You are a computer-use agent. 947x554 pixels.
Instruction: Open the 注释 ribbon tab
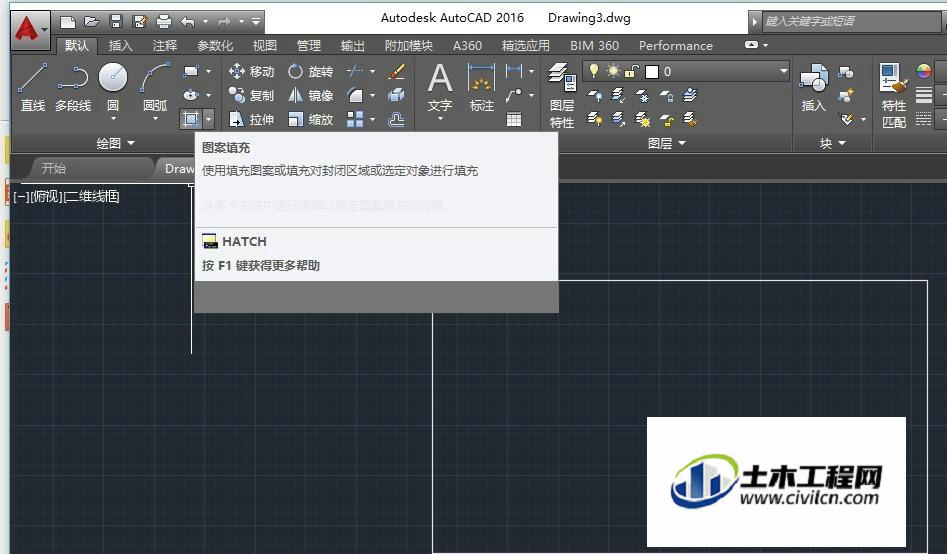coord(164,45)
